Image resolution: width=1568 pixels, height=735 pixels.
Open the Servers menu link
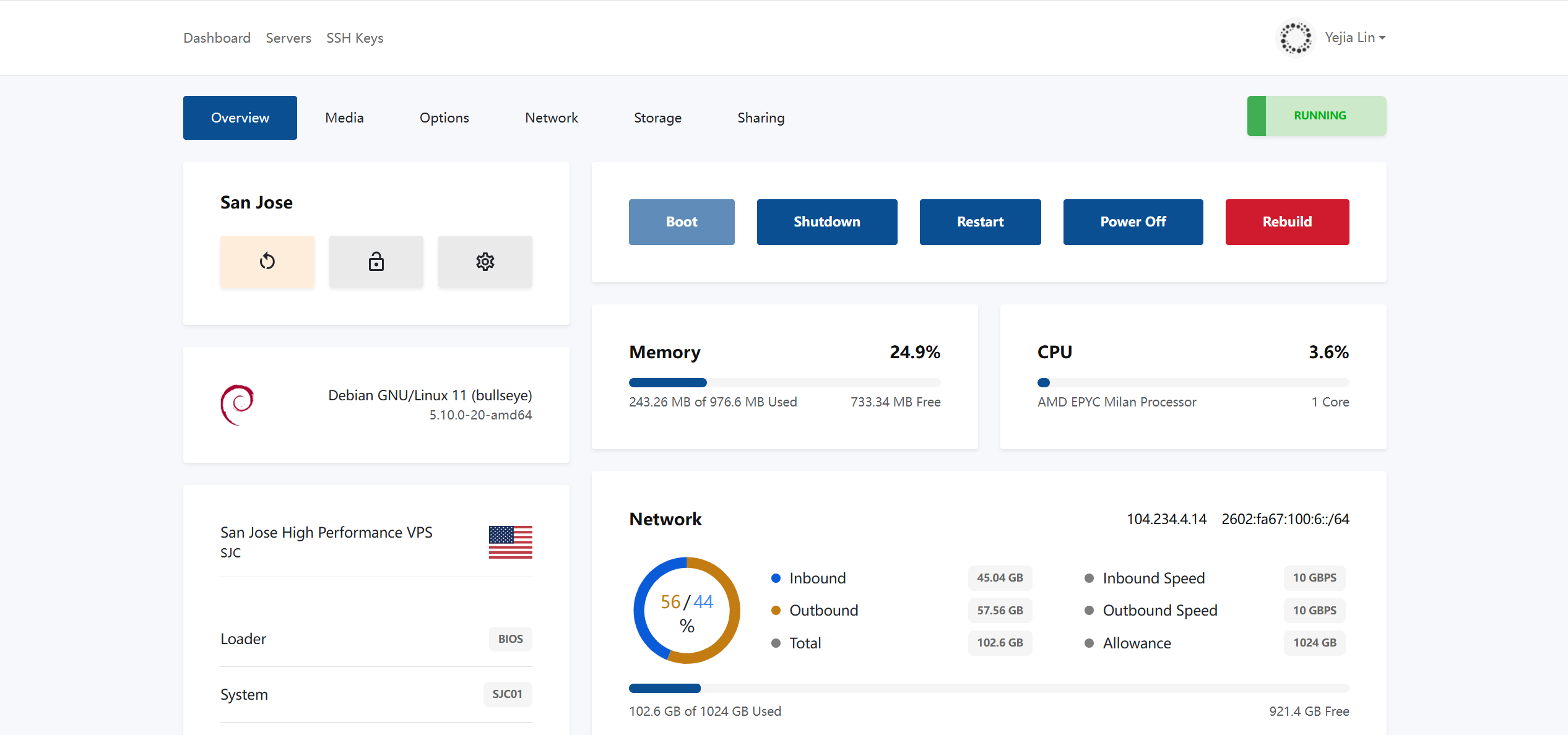pos(288,38)
